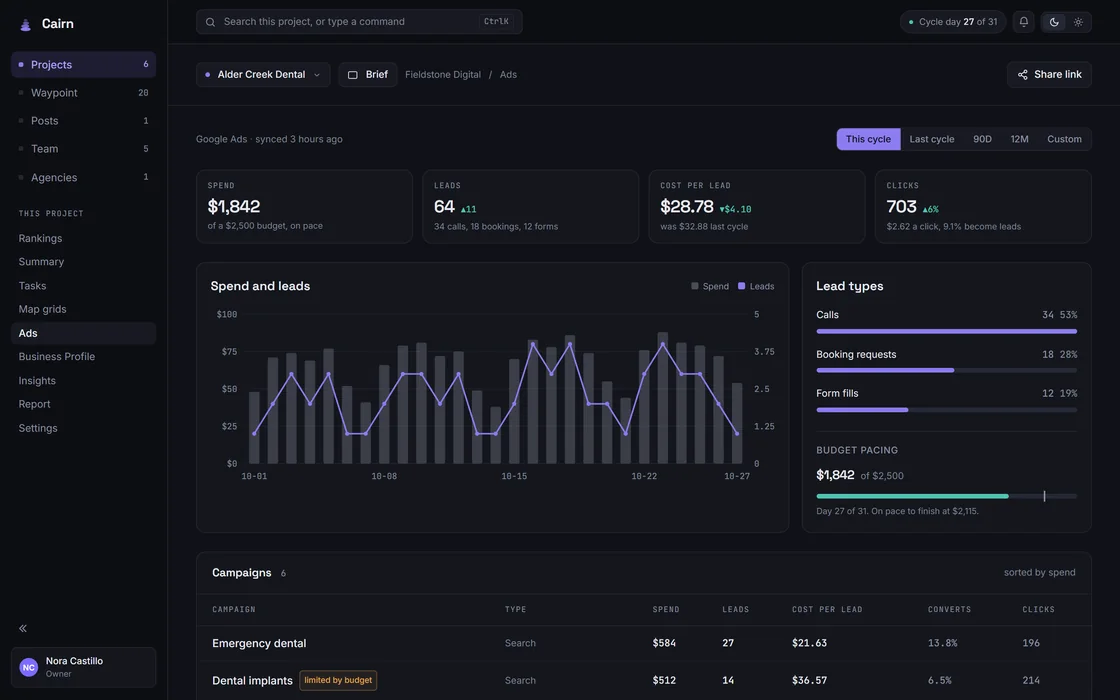The height and width of the screenshot is (700, 1120).
Task: Click the Spend summary card
Action: 304,206
